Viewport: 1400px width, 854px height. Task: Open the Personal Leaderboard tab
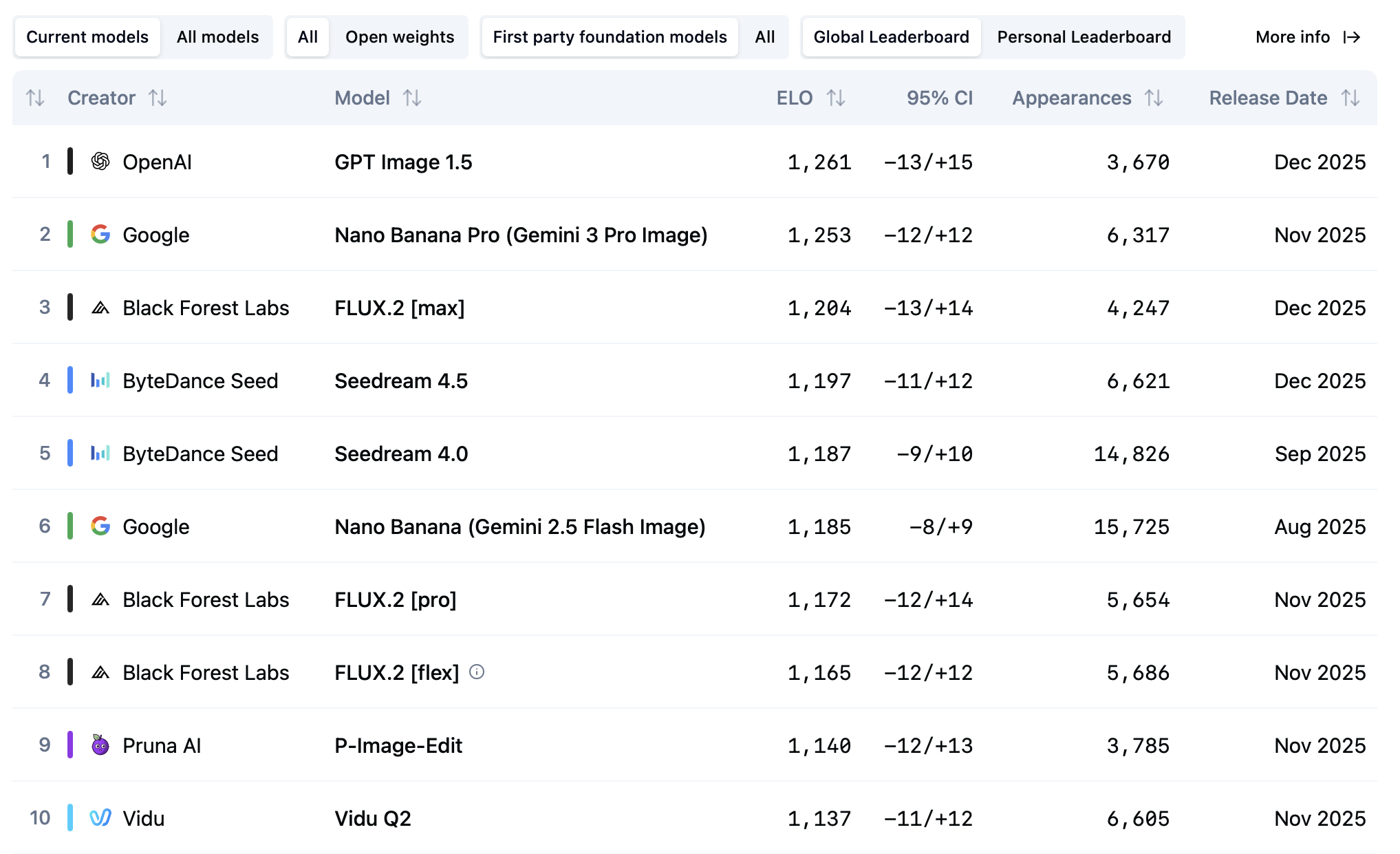pyautogui.click(x=1084, y=37)
